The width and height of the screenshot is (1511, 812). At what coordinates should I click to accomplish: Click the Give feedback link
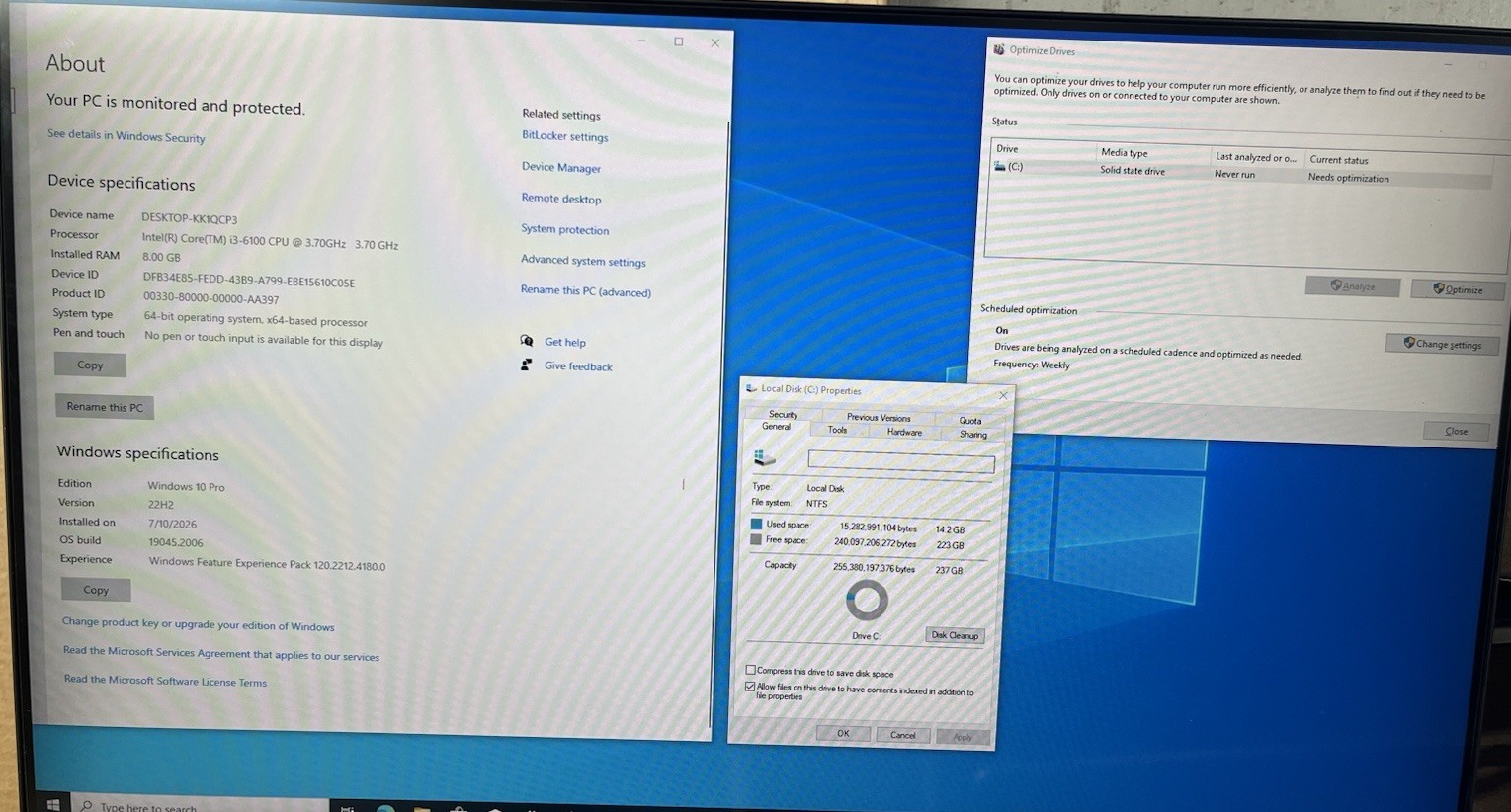(578, 365)
